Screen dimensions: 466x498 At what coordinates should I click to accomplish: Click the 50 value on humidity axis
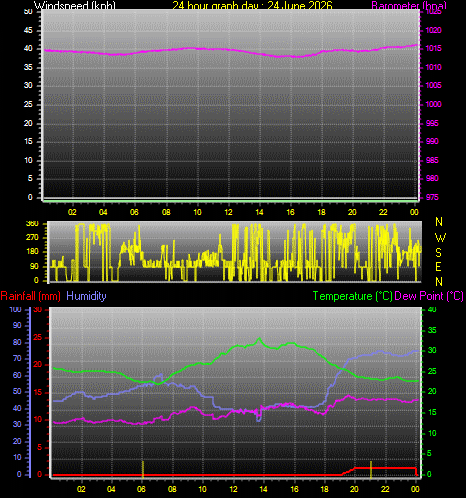point(17,391)
